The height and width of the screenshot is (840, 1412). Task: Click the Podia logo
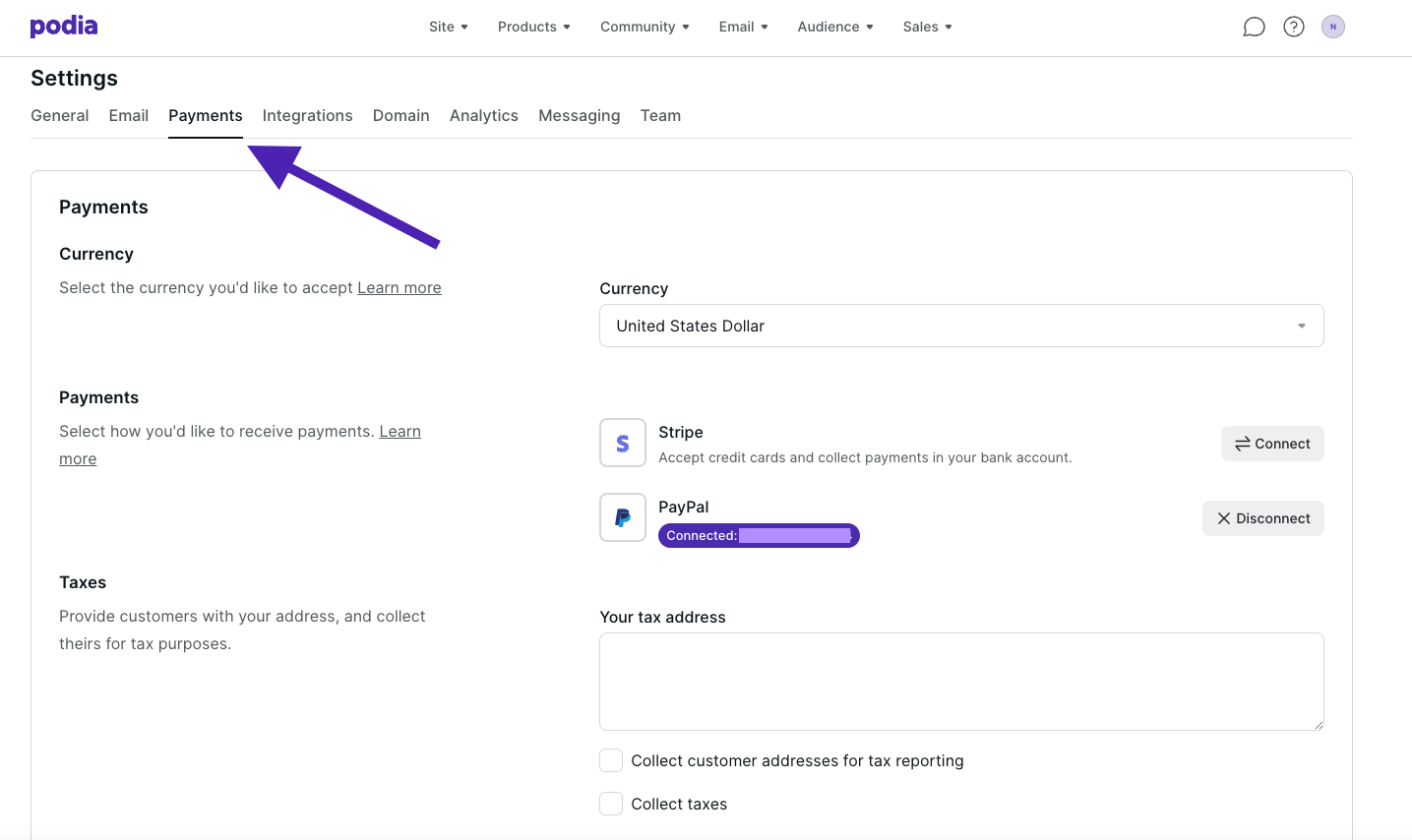tap(64, 27)
